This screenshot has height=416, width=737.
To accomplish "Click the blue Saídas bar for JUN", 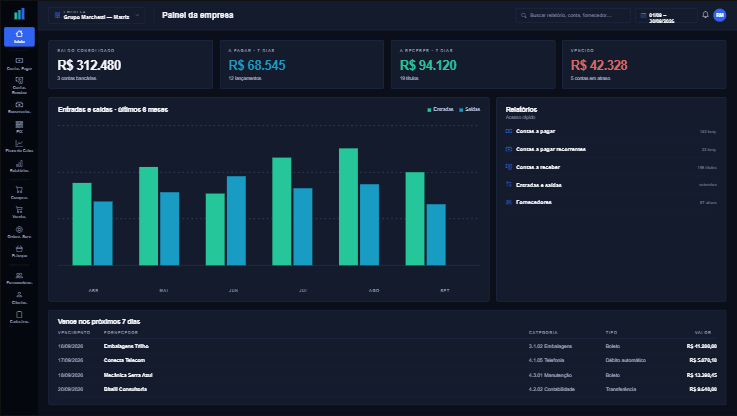I will [x=236, y=220].
